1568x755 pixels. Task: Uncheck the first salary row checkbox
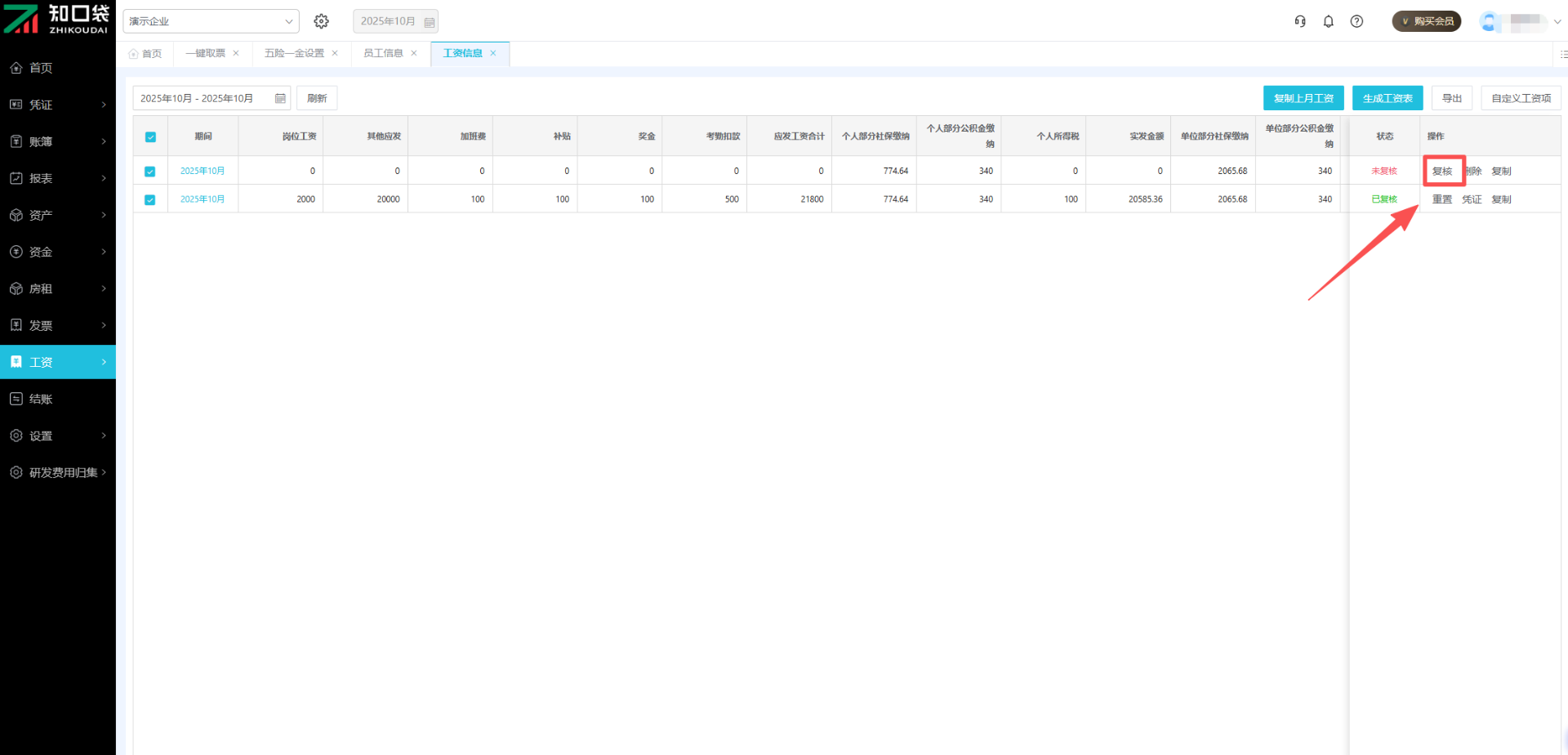(150, 172)
